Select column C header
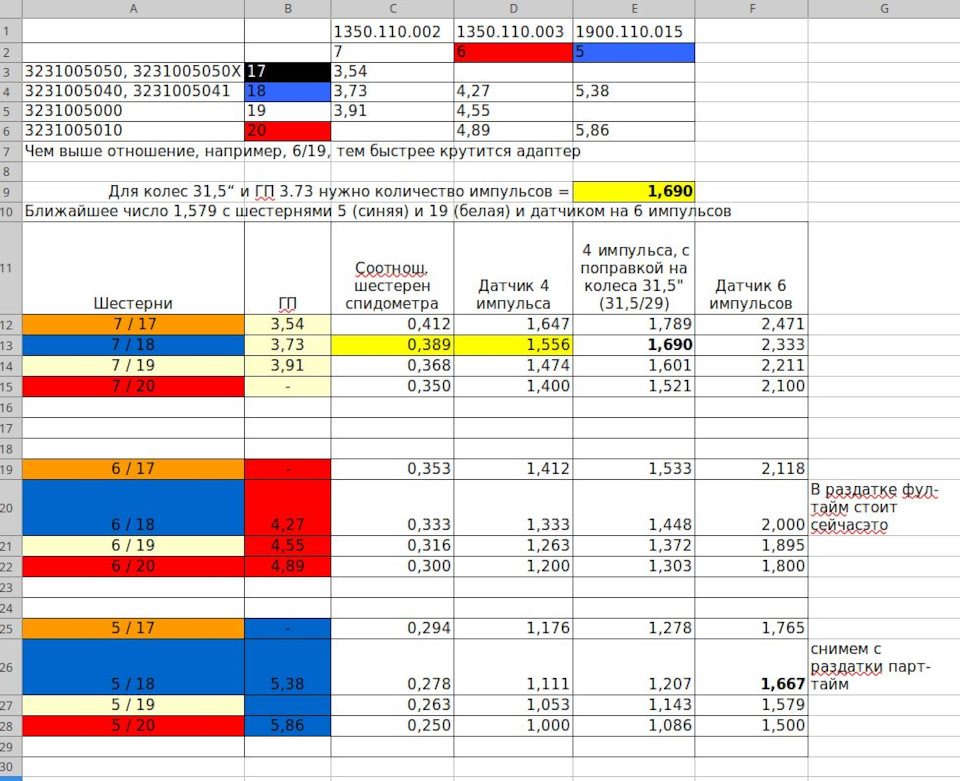960x781 pixels. click(x=392, y=9)
